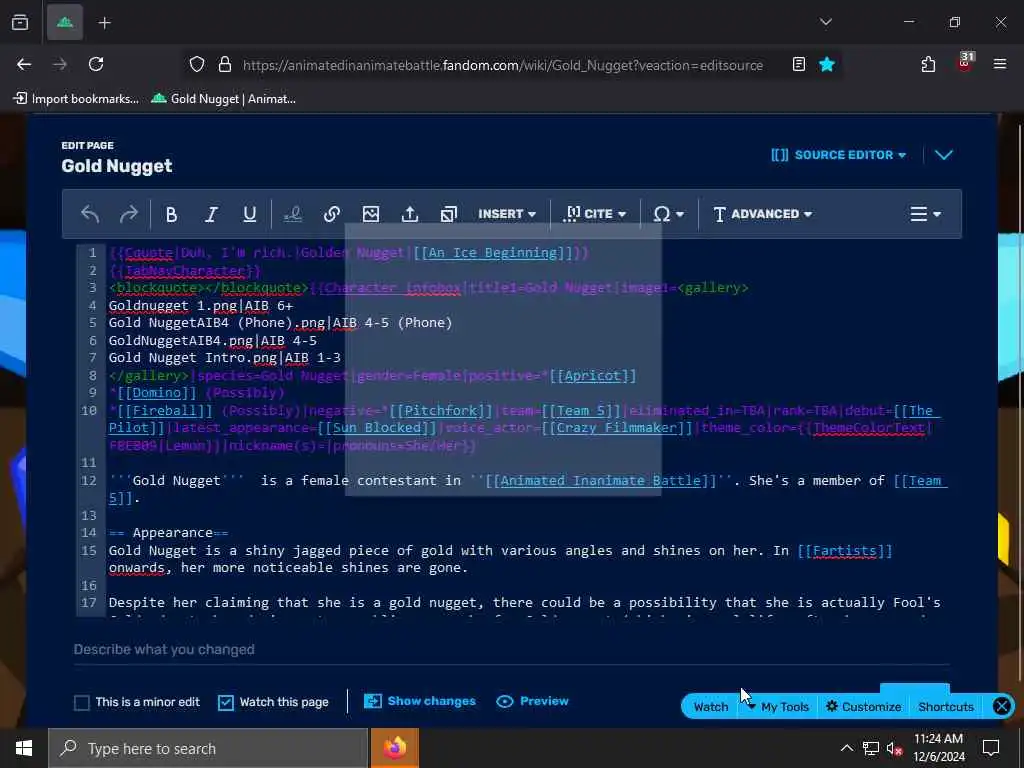Insert a link using the chain icon
The width and height of the screenshot is (1024, 768).
332,214
